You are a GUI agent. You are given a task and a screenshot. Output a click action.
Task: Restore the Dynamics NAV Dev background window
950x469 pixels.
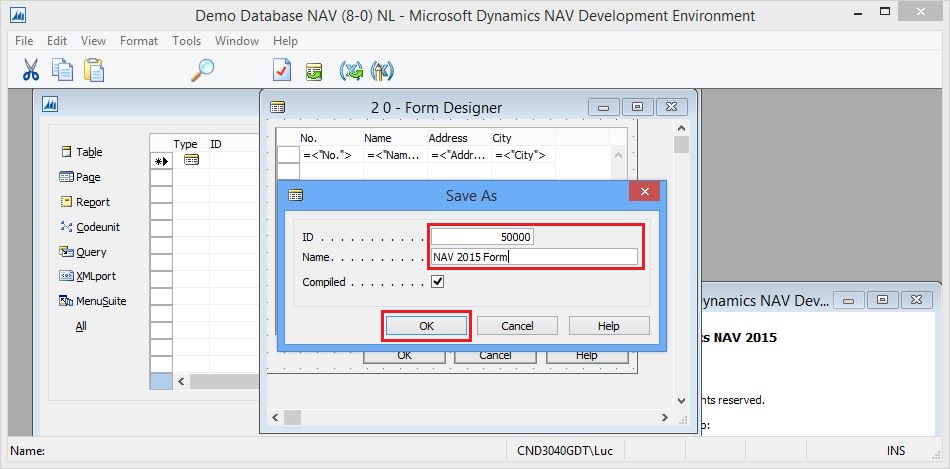click(x=883, y=300)
